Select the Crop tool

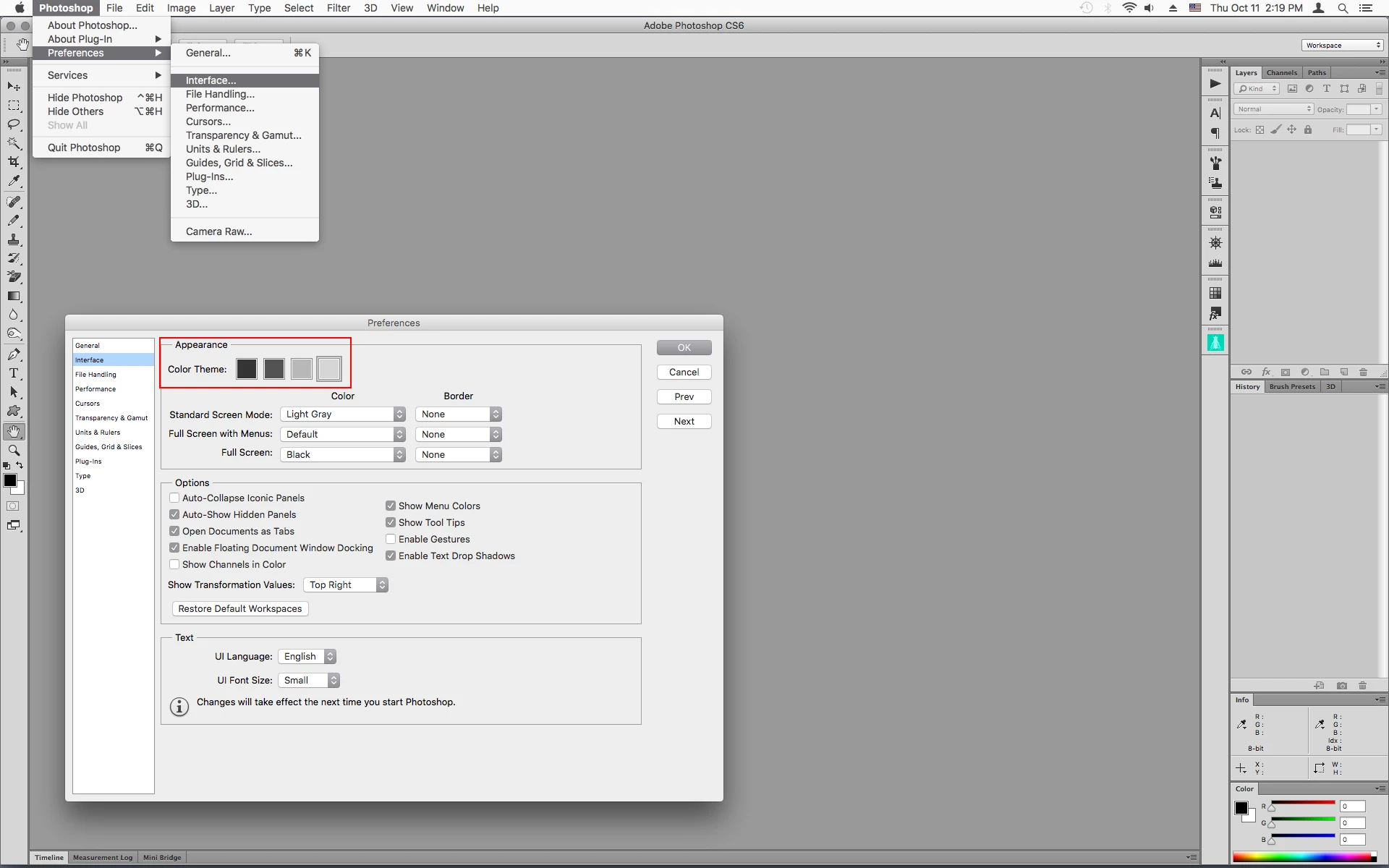[x=14, y=162]
